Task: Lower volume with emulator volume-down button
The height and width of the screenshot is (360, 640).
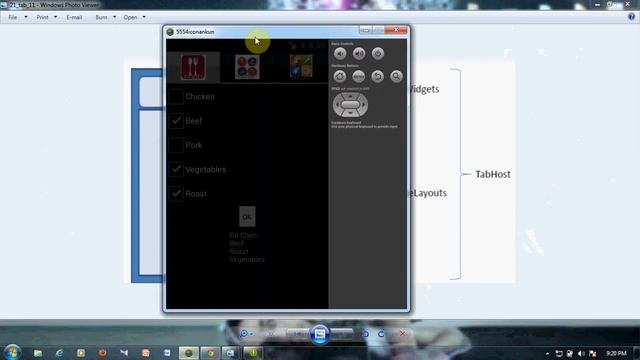Action: point(340,53)
